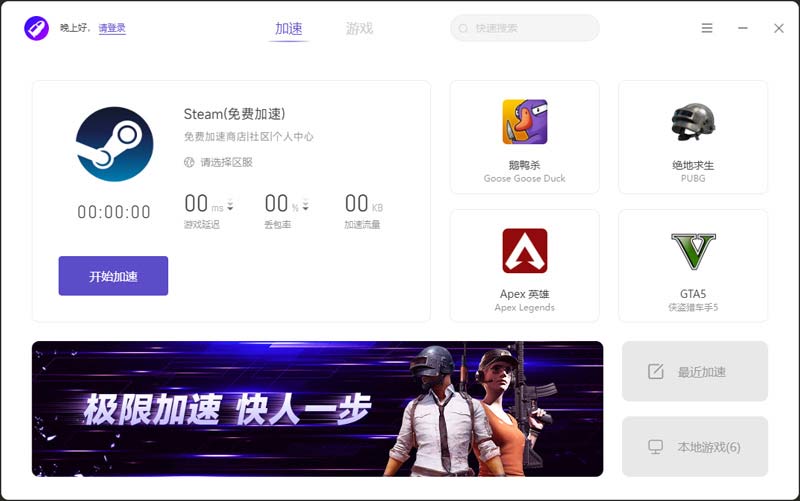
Task: Open the 本地游戏(6) button
Action: point(695,446)
